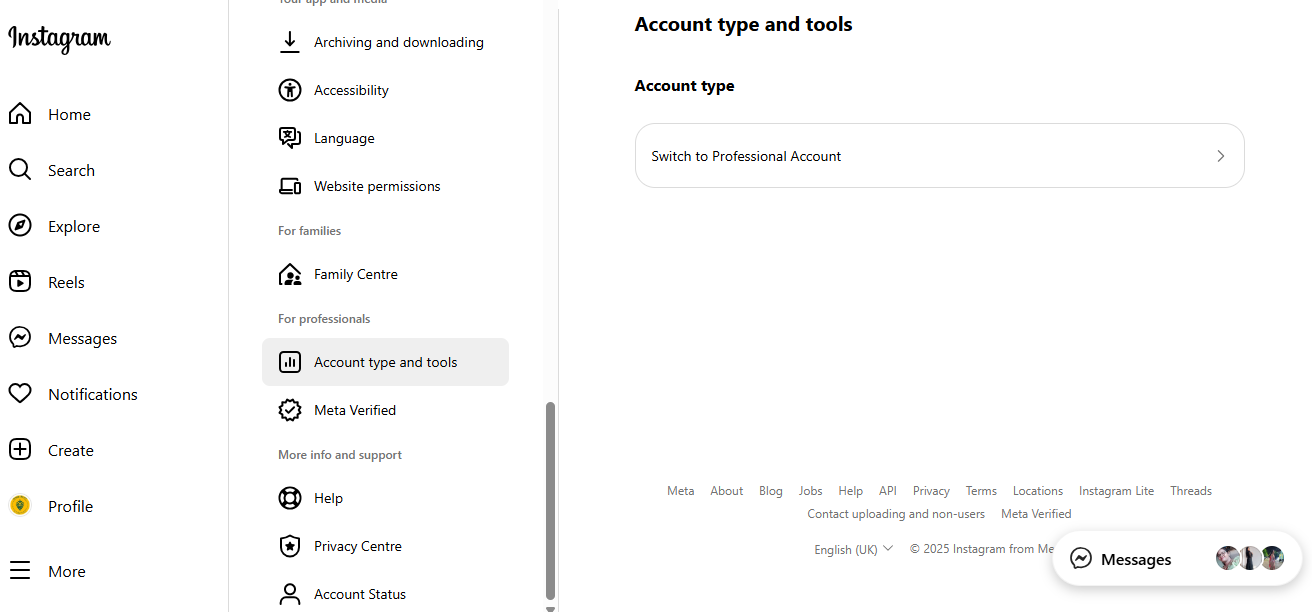Open the Home menu item

(69, 114)
